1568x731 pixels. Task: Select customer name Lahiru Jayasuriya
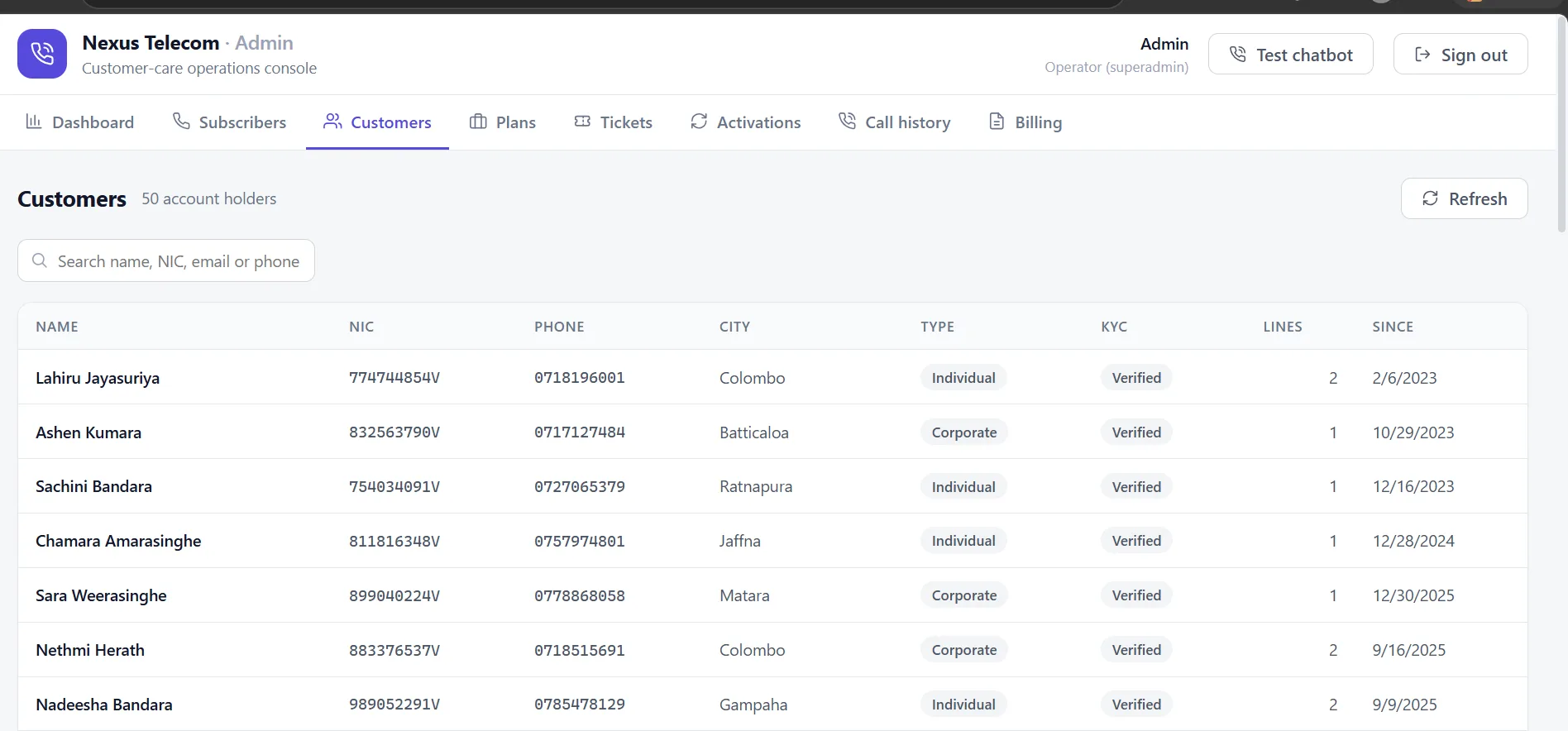click(x=98, y=378)
